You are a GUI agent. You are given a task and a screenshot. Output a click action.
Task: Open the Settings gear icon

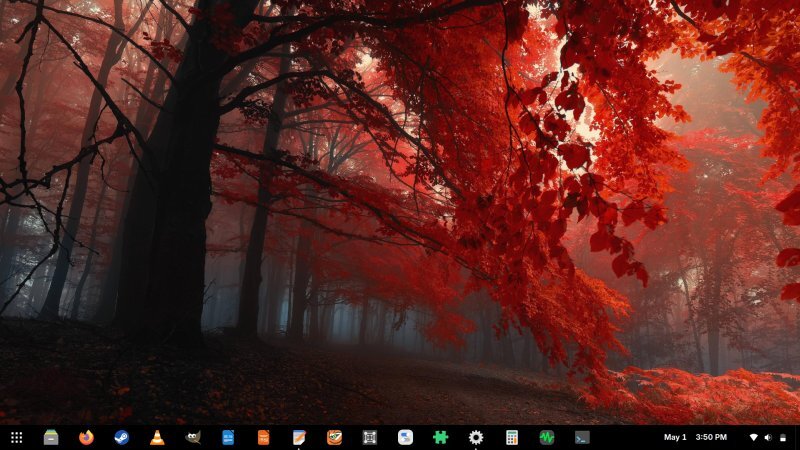(x=476, y=437)
